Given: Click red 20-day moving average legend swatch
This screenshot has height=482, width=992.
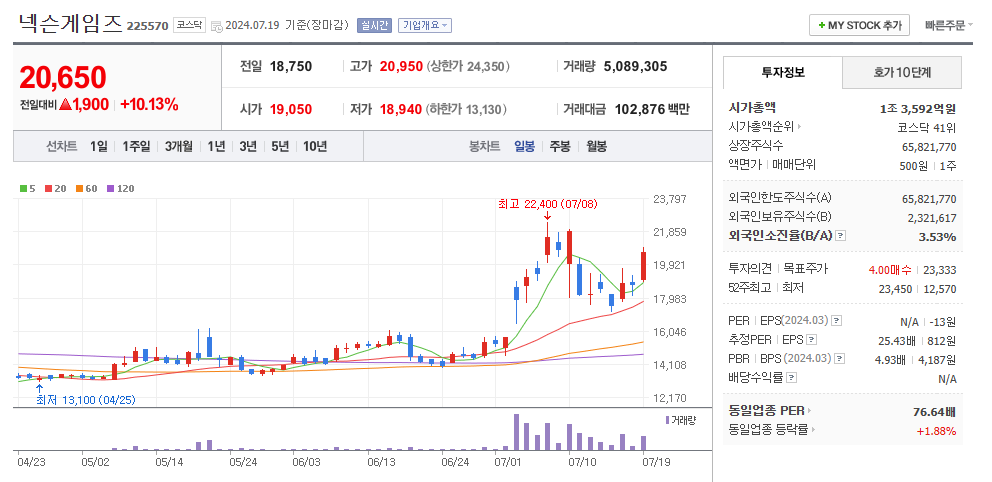Looking at the screenshot, I should (x=48, y=188).
